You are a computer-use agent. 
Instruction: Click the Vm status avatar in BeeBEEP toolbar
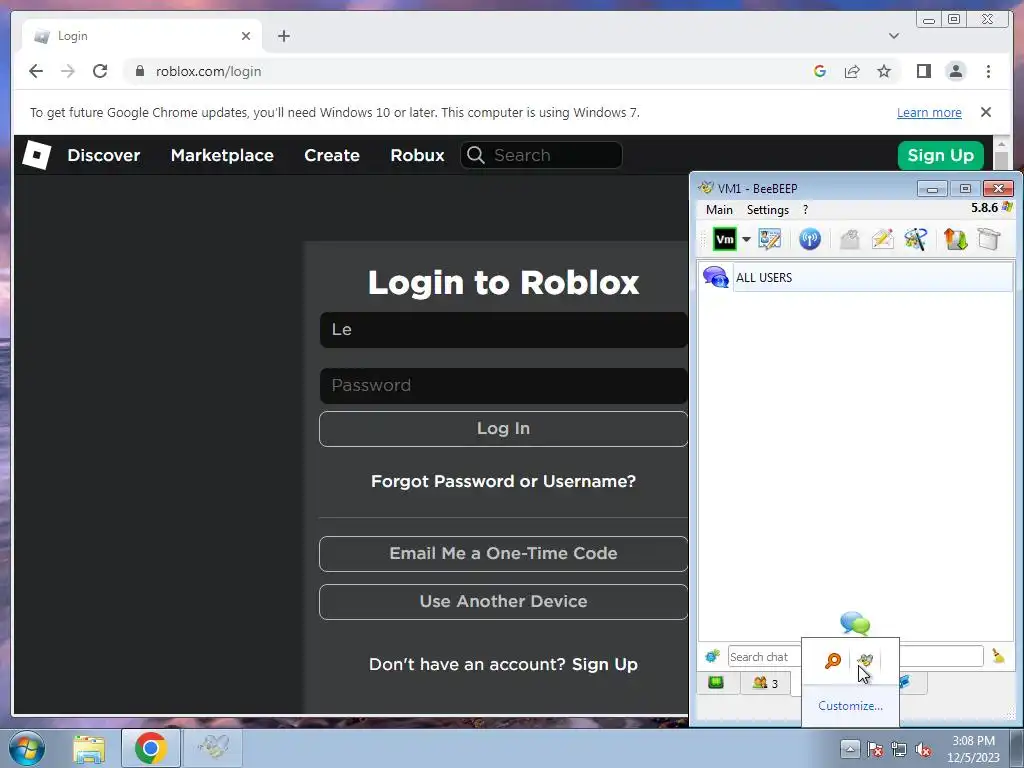point(724,240)
